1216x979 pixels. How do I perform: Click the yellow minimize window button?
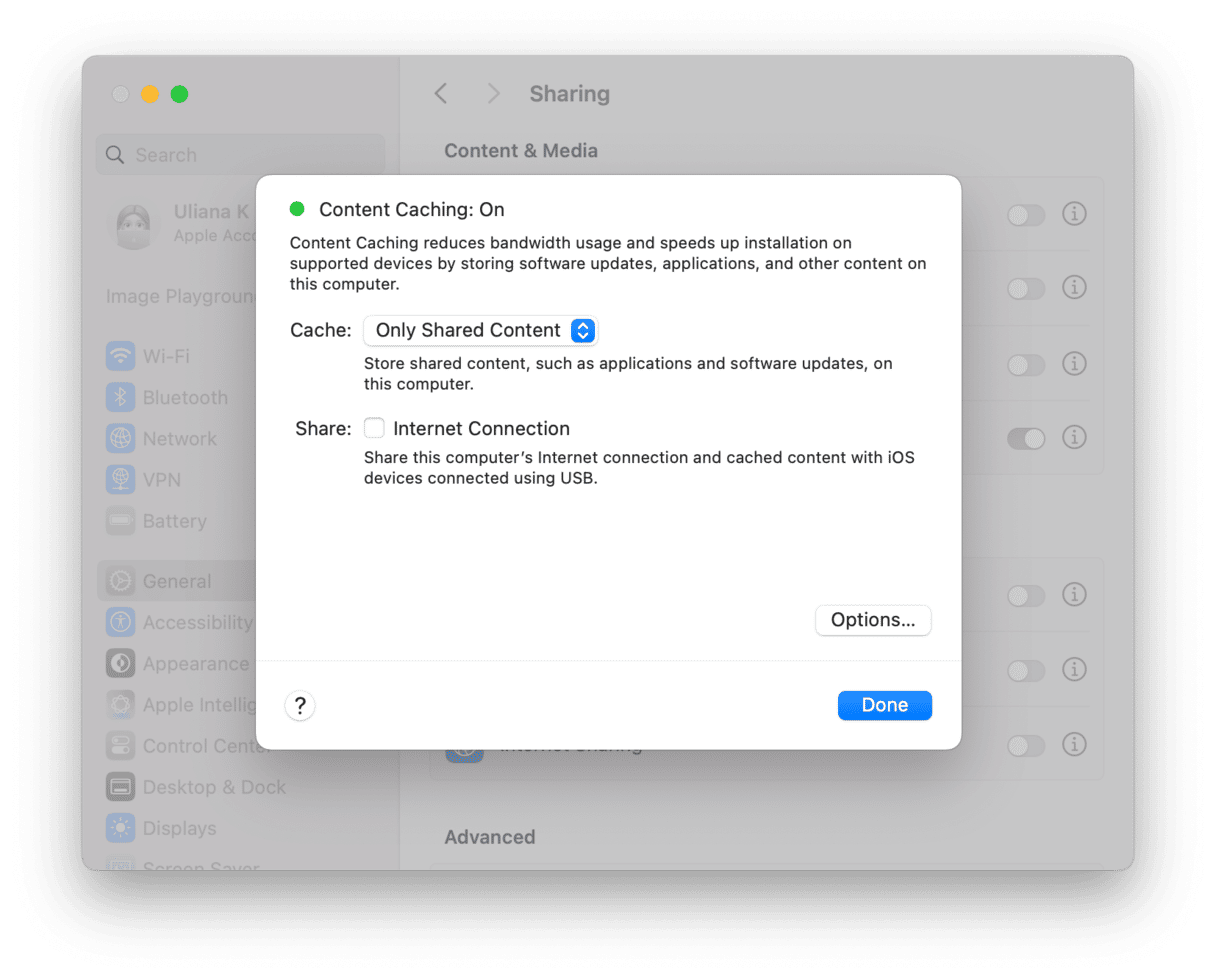pyautogui.click(x=150, y=94)
